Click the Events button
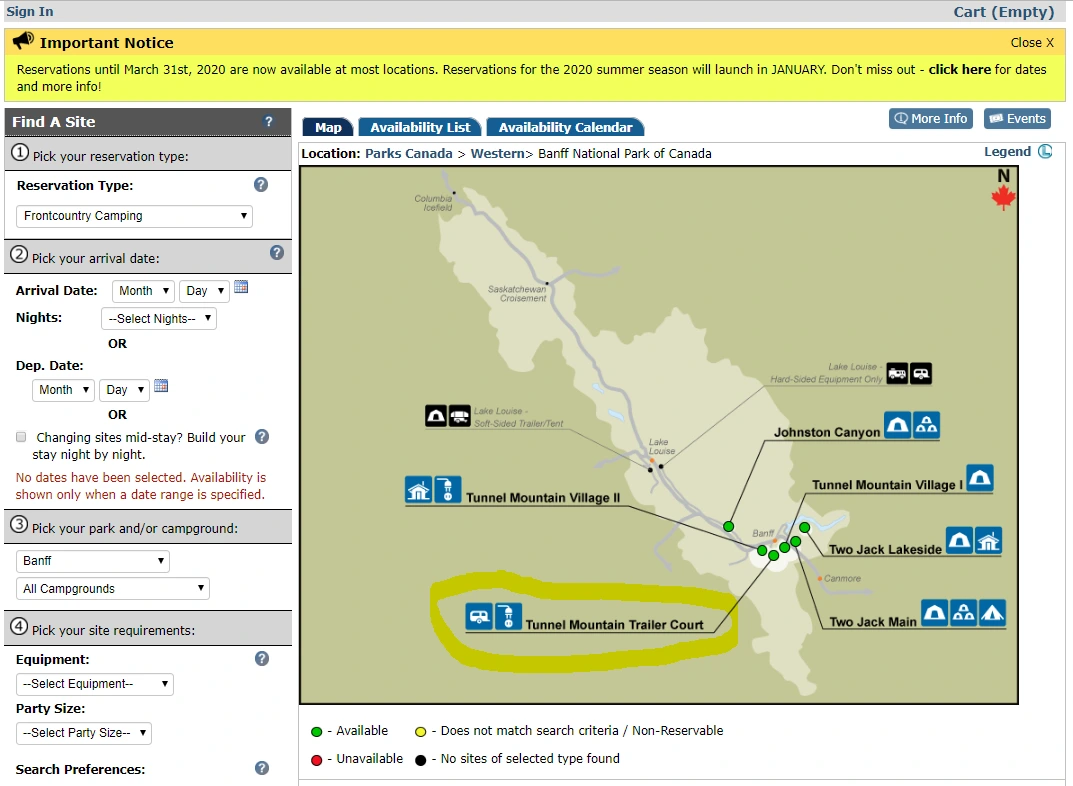 coord(1018,118)
